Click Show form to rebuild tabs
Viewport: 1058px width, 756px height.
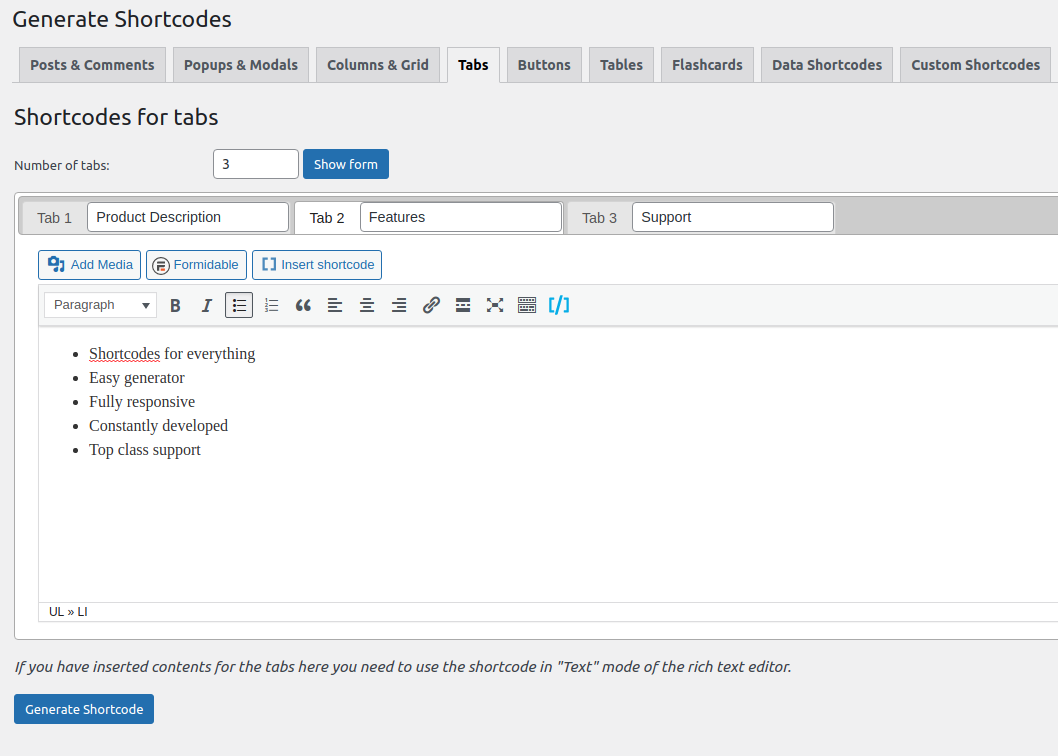click(345, 163)
